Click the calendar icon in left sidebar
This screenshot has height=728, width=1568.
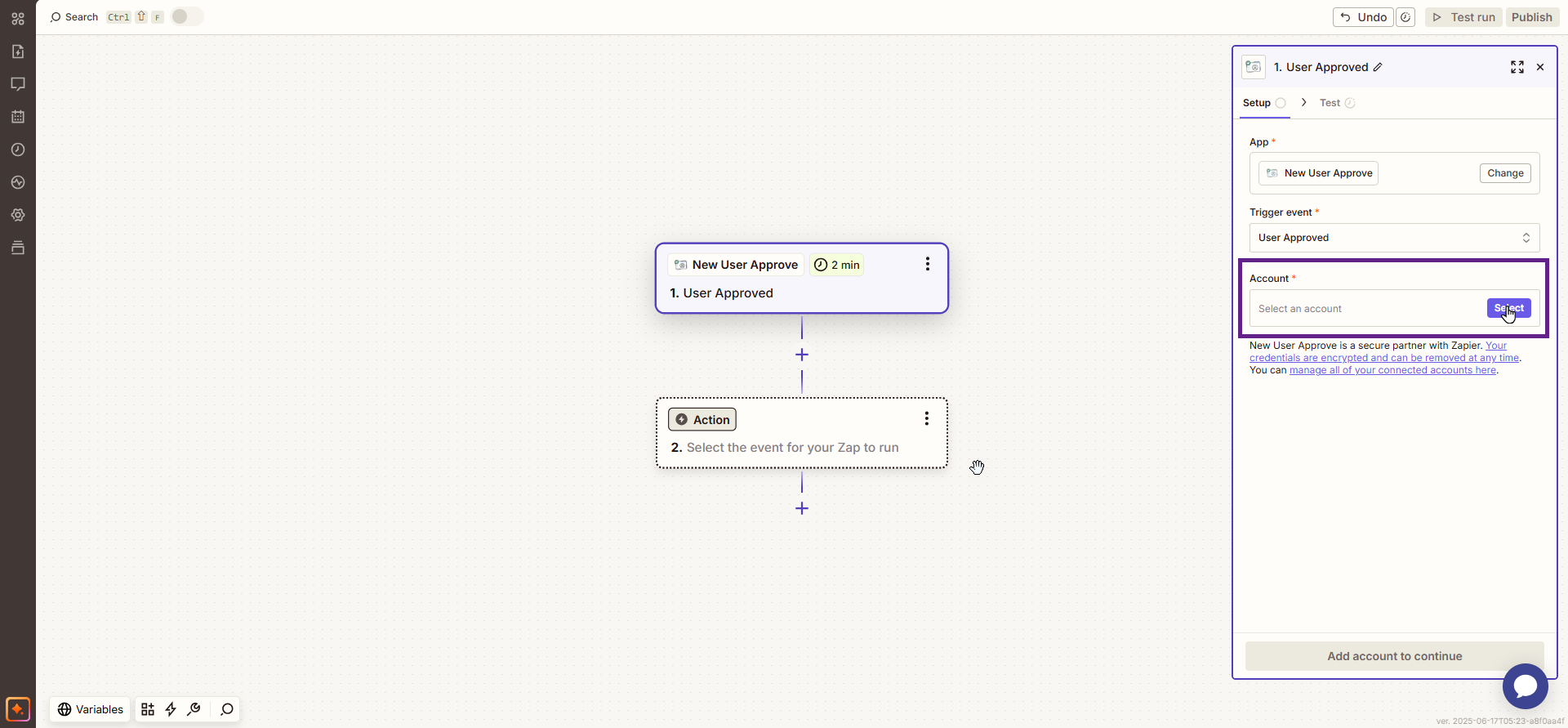[x=18, y=117]
